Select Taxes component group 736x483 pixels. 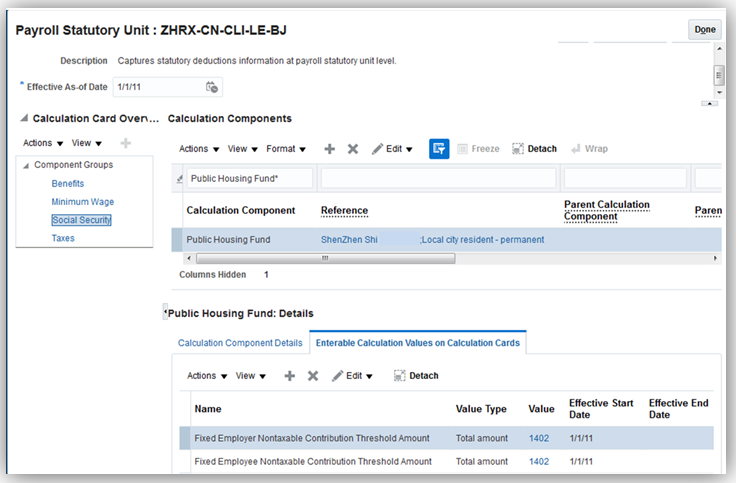(x=63, y=238)
